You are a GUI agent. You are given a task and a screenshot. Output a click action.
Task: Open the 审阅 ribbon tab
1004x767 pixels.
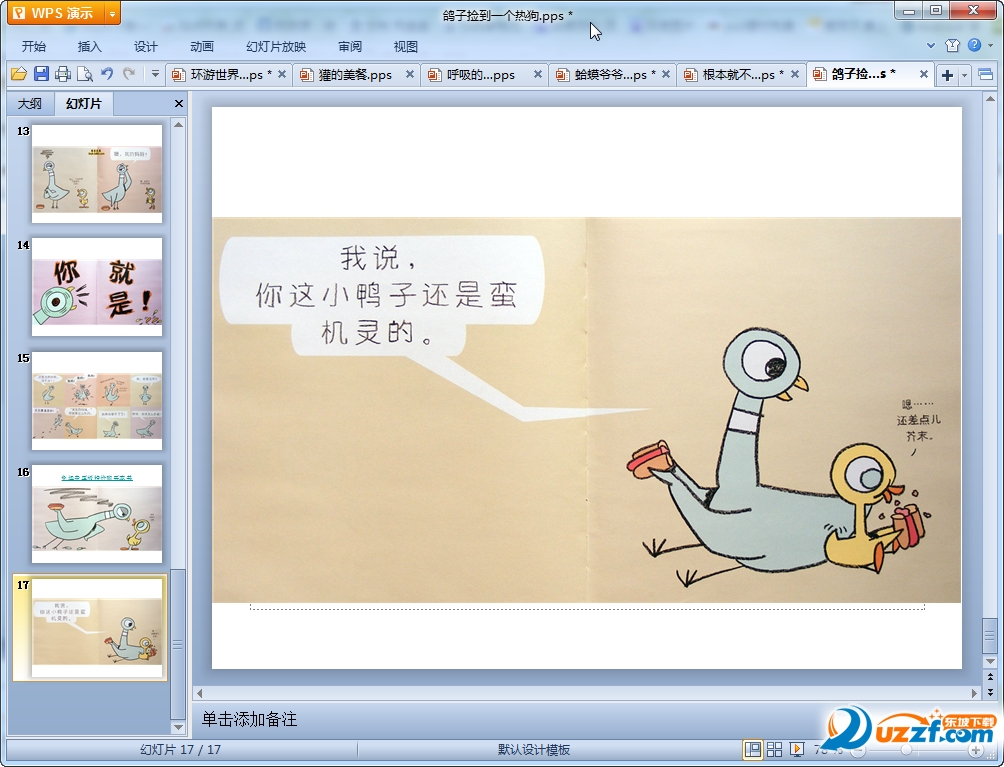click(350, 47)
